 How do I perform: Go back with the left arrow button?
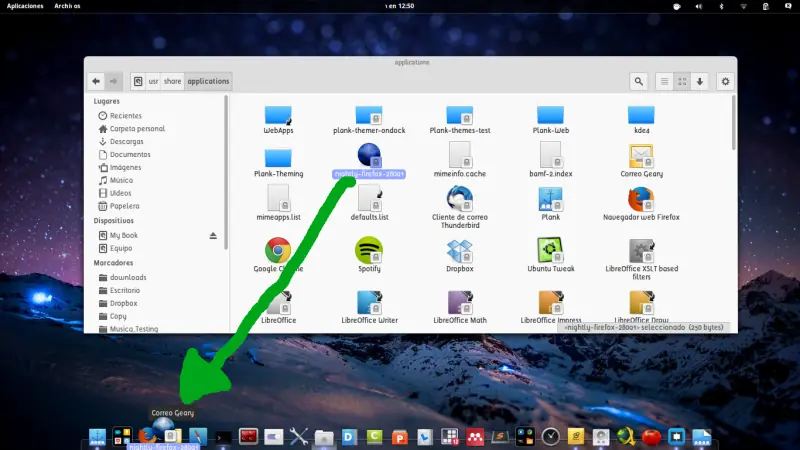pos(96,81)
